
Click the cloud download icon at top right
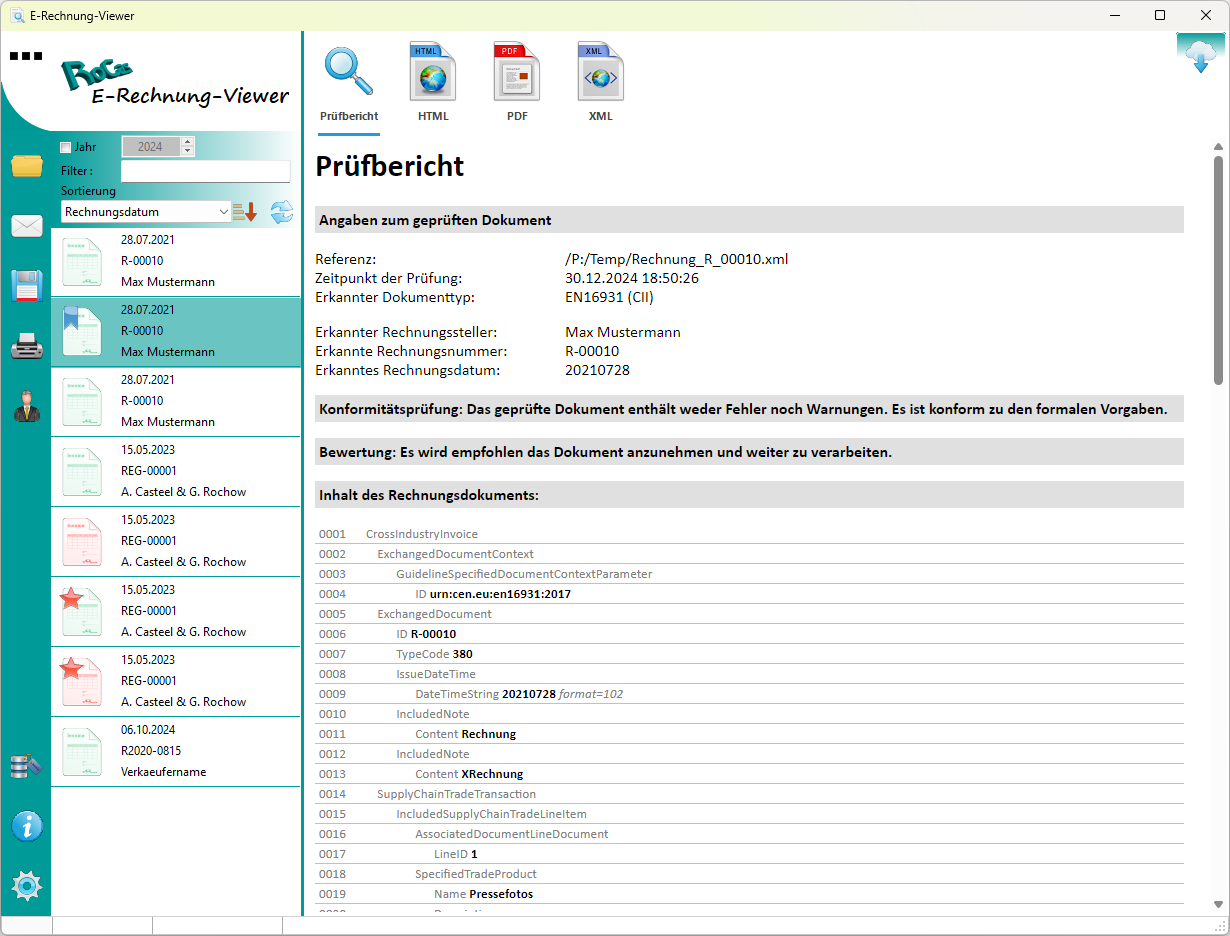[x=1199, y=55]
